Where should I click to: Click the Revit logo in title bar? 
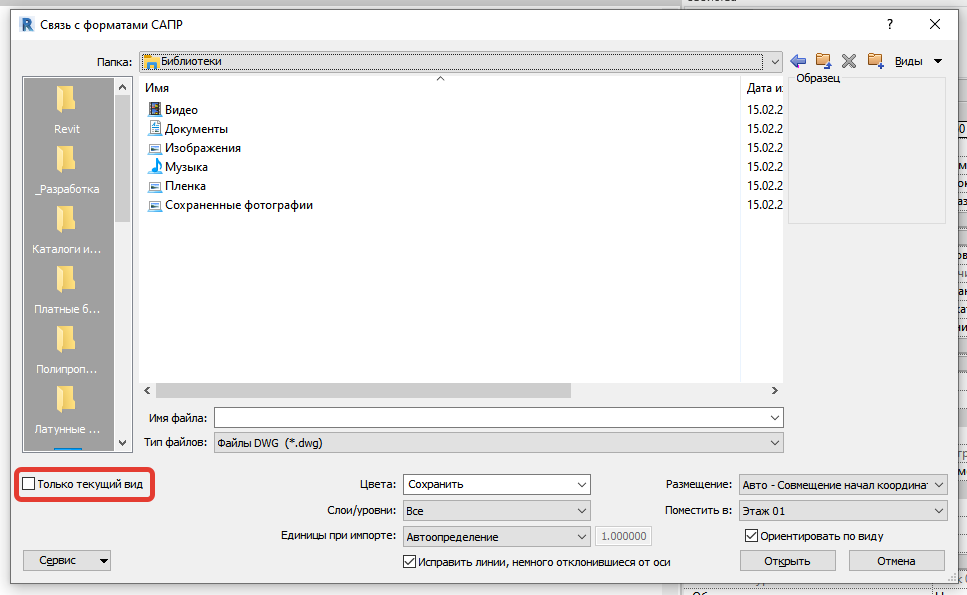click(27, 25)
